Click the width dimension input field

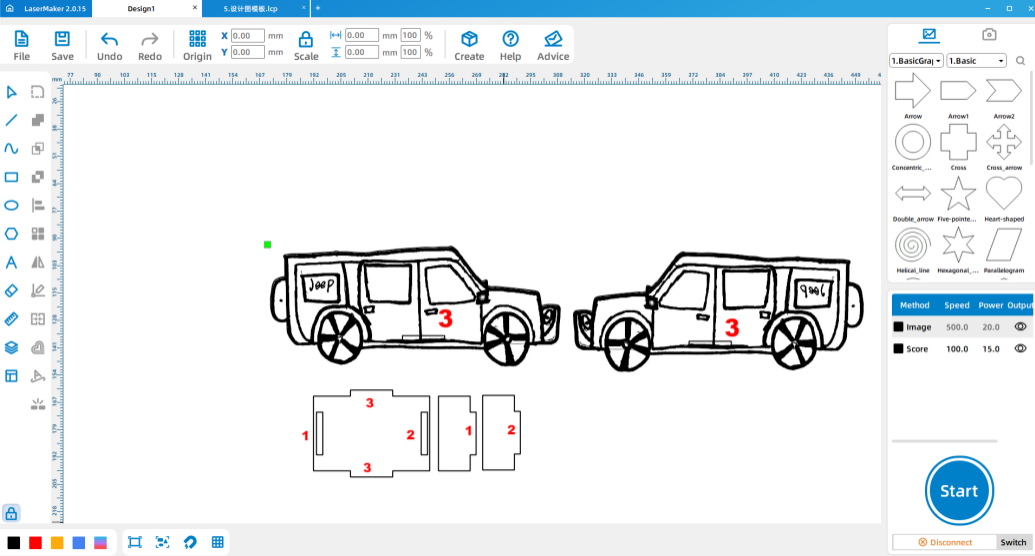click(362, 36)
